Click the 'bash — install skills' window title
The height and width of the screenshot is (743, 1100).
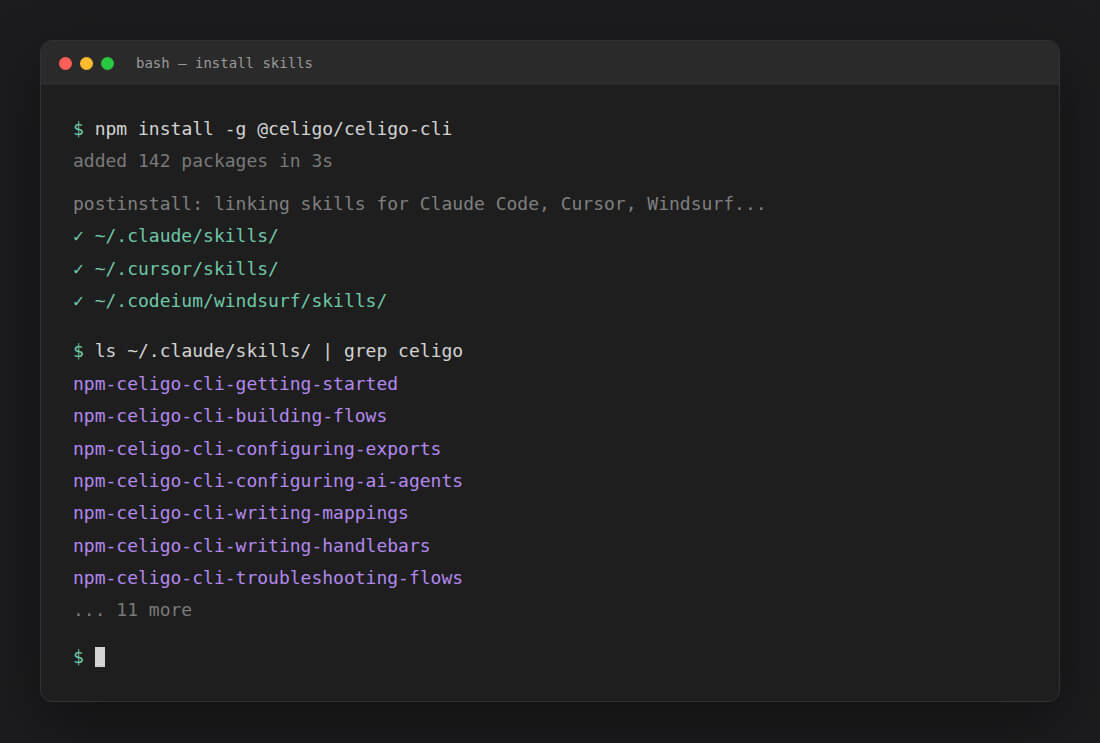(224, 63)
